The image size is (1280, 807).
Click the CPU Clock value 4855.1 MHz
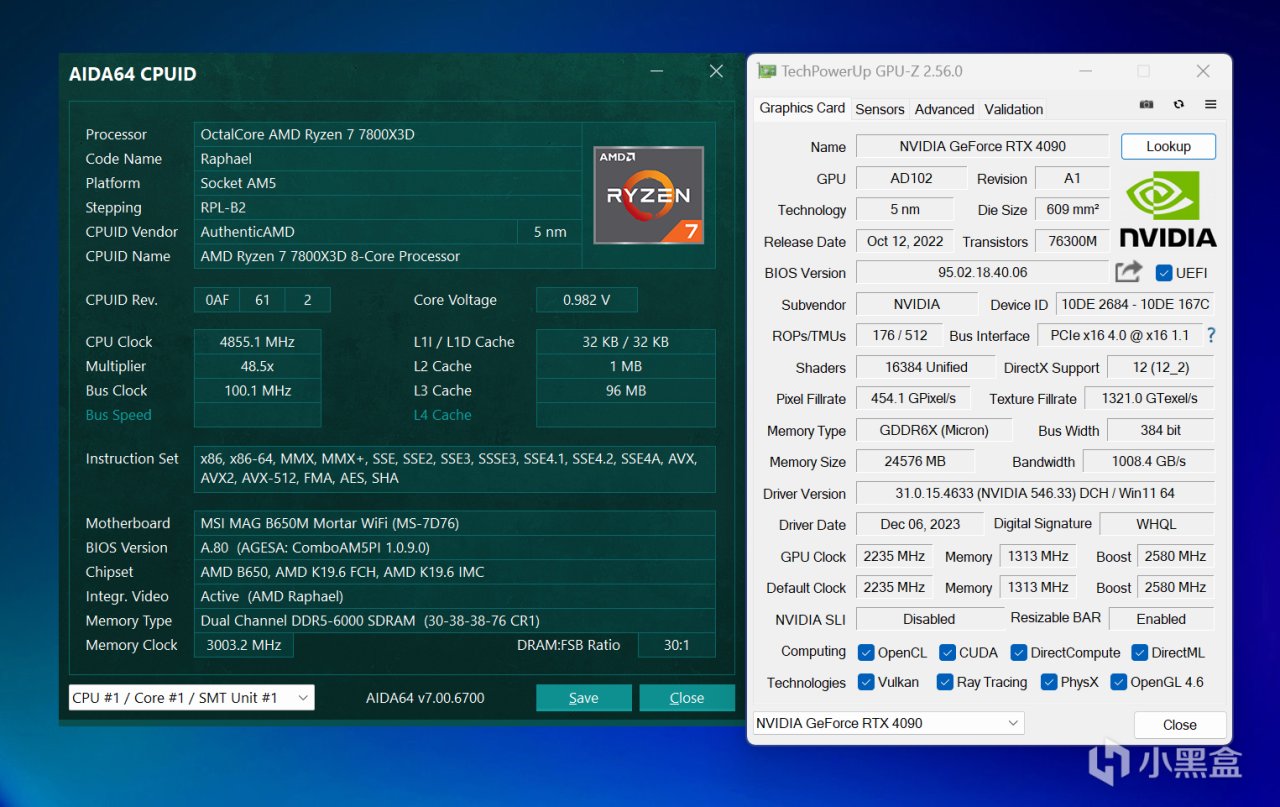click(x=257, y=341)
